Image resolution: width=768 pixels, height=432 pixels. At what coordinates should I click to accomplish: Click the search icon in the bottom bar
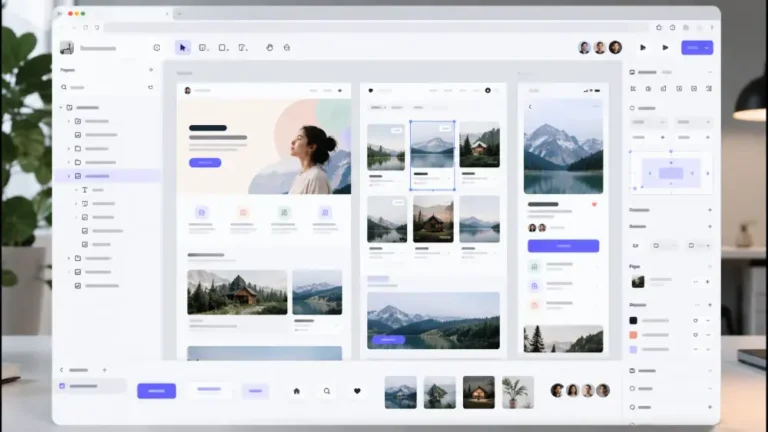327,391
